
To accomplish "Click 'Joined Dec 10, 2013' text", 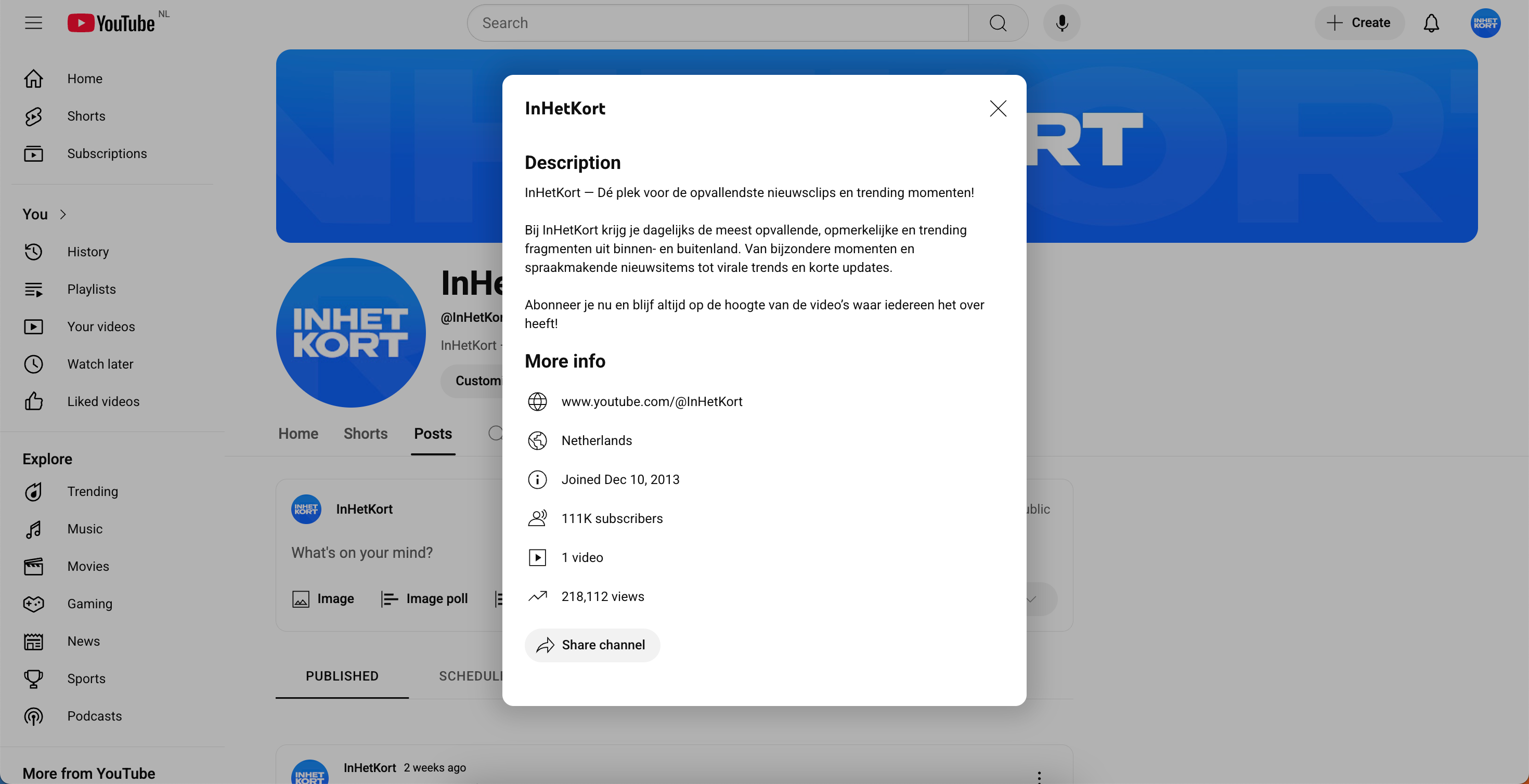I will 620,479.
